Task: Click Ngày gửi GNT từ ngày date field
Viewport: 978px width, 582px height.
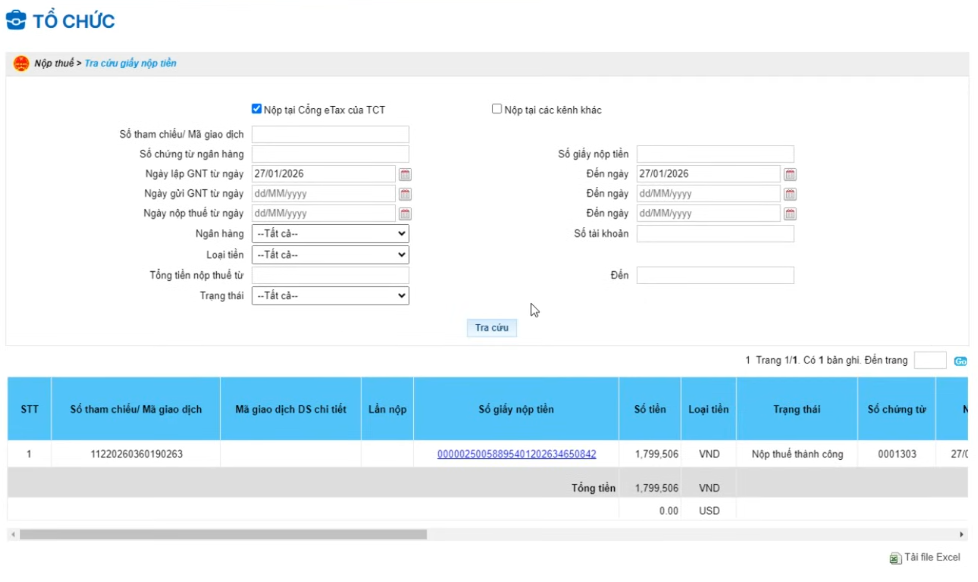Action: [323, 194]
